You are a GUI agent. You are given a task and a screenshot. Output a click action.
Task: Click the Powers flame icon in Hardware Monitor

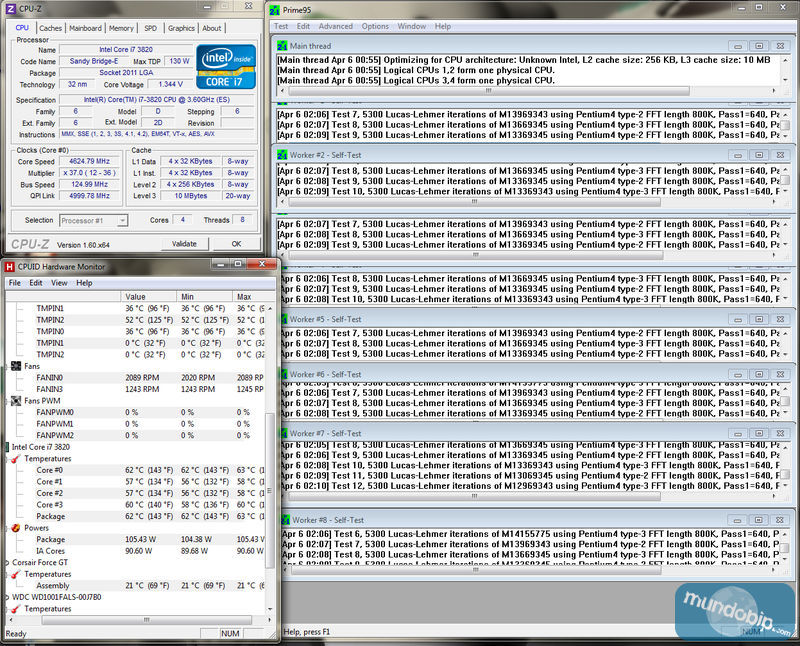[16, 528]
